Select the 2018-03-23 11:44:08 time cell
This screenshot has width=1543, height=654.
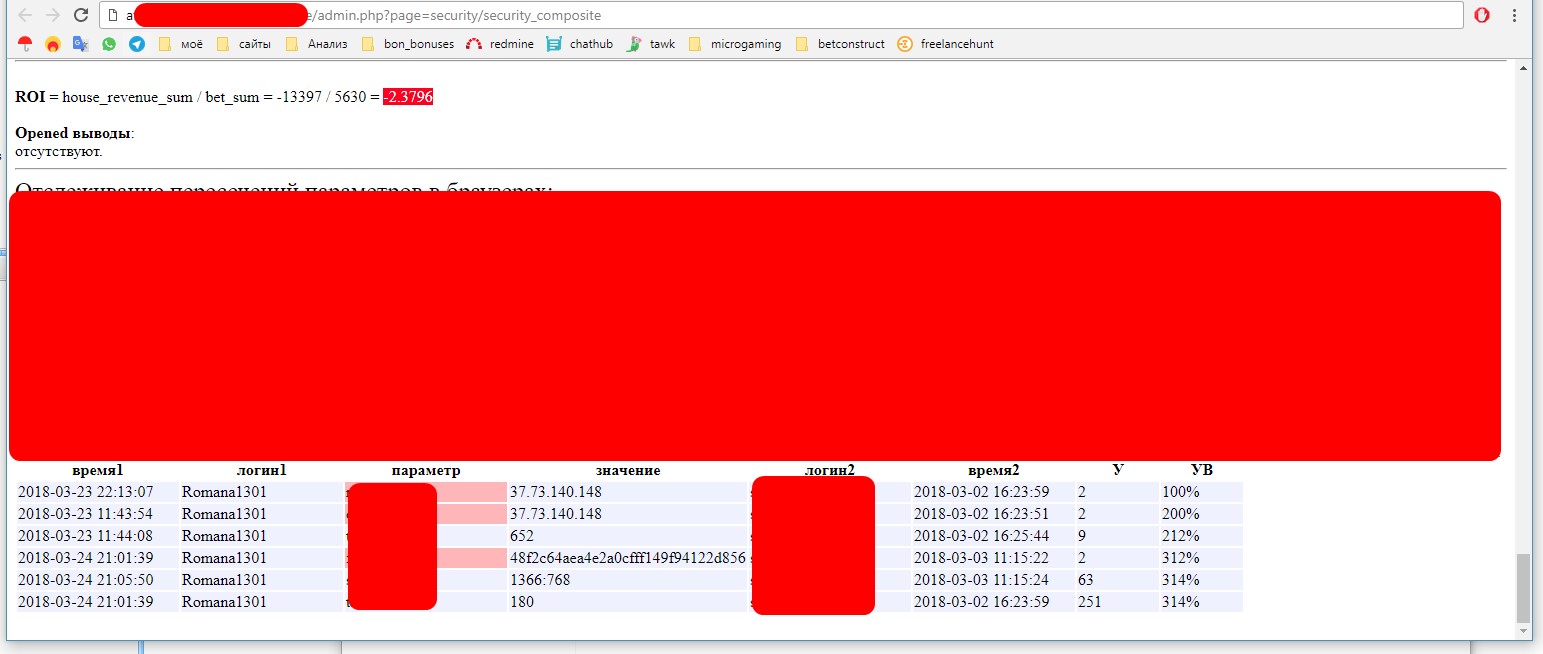click(98, 536)
